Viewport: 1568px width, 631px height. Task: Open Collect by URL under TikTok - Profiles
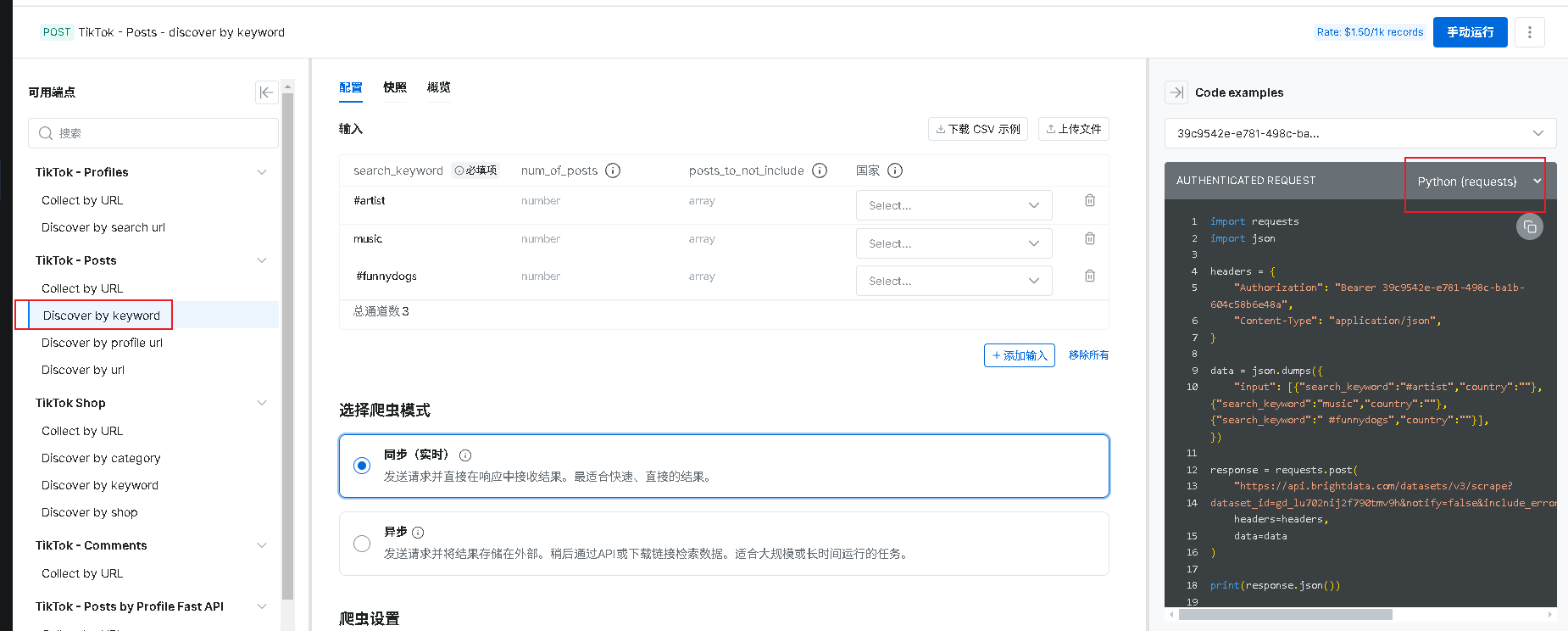click(x=82, y=200)
